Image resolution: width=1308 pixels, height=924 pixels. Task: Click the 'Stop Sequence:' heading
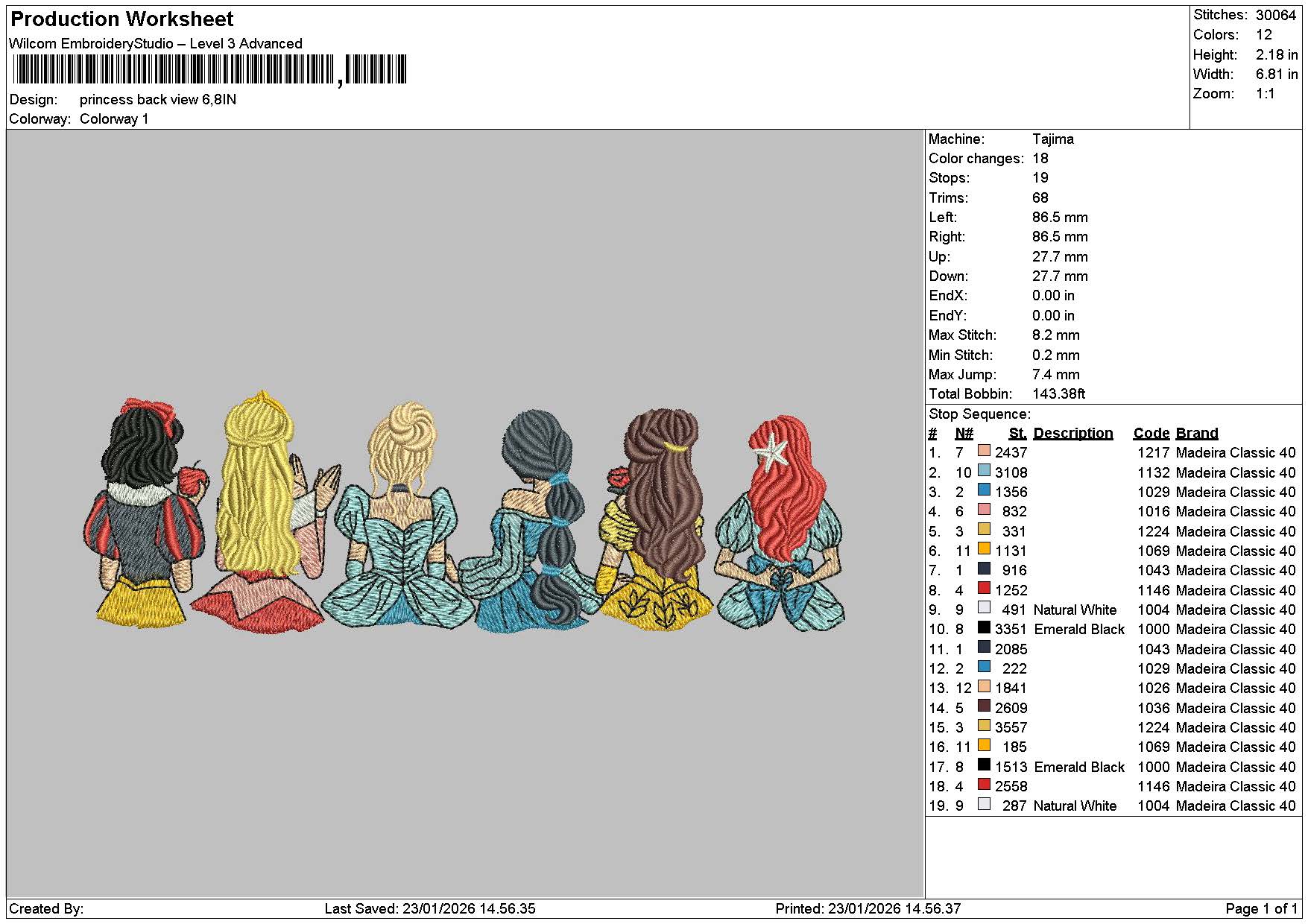tap(979, 414)
